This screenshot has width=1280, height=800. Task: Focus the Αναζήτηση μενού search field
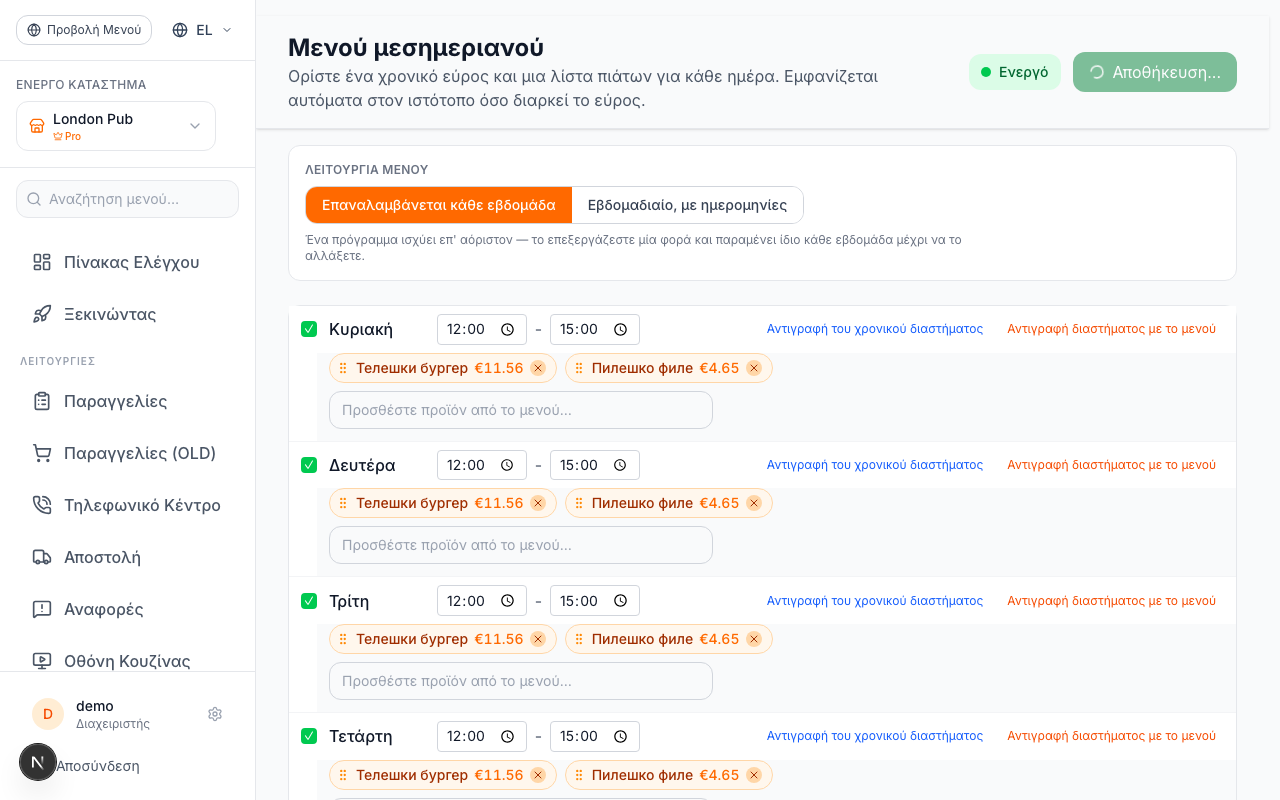tap(128, 199)
